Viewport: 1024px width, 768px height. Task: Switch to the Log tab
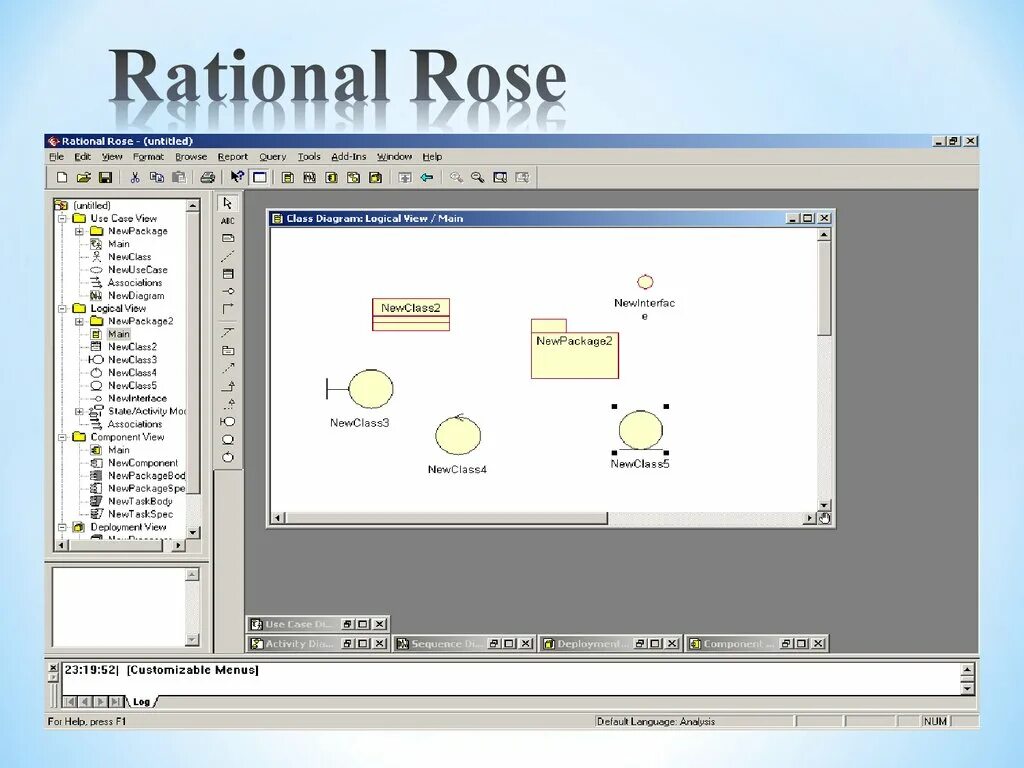(x=141, y=702)
